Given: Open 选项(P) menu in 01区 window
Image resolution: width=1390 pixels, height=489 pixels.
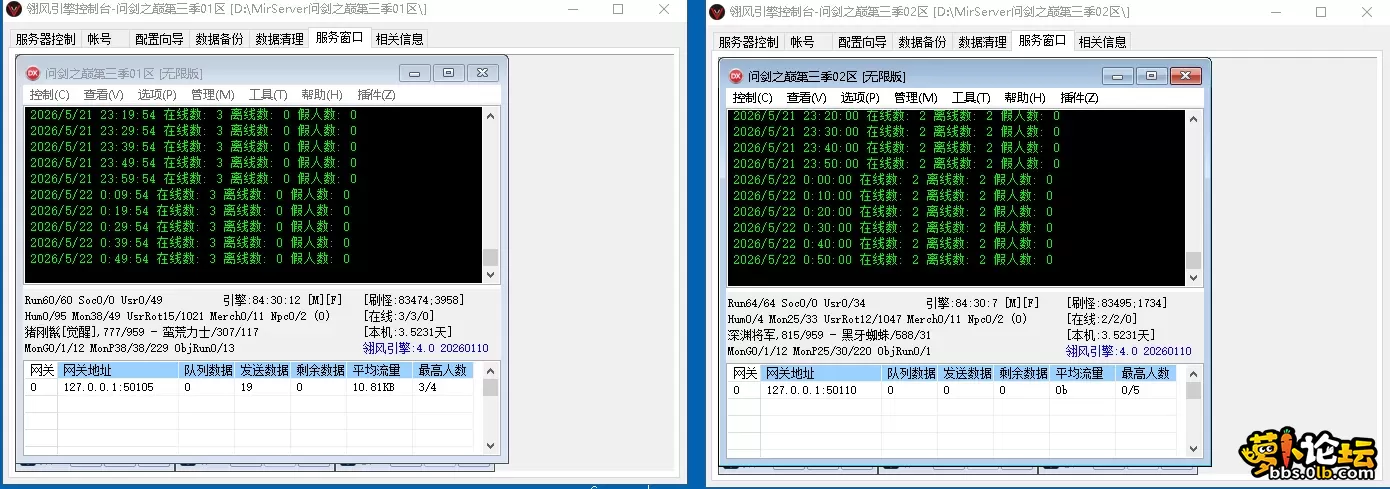Looking at the screenshot, I should point(158,95).
